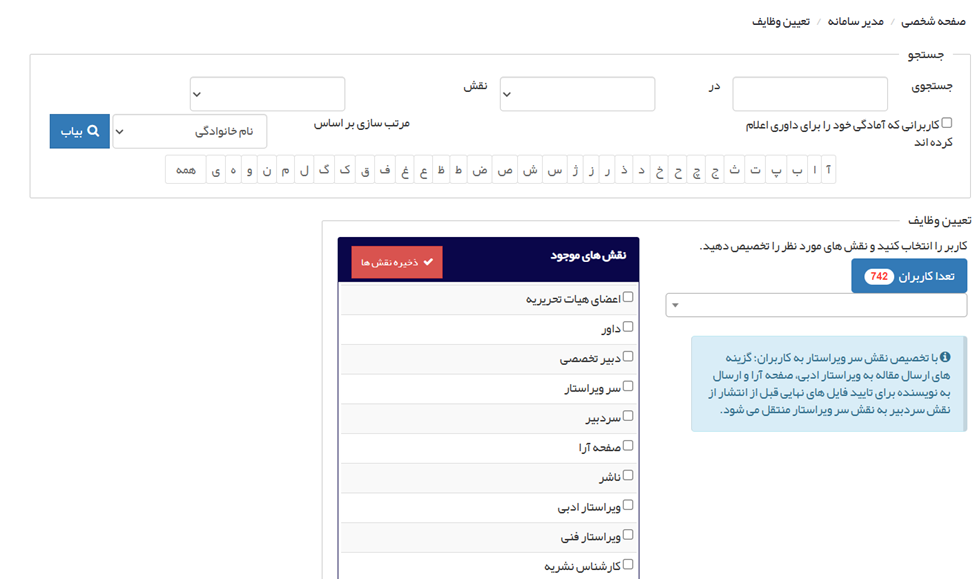Open the 'در' search field dropdown
This screenshot has width=975, height=579.
[267, 94]
